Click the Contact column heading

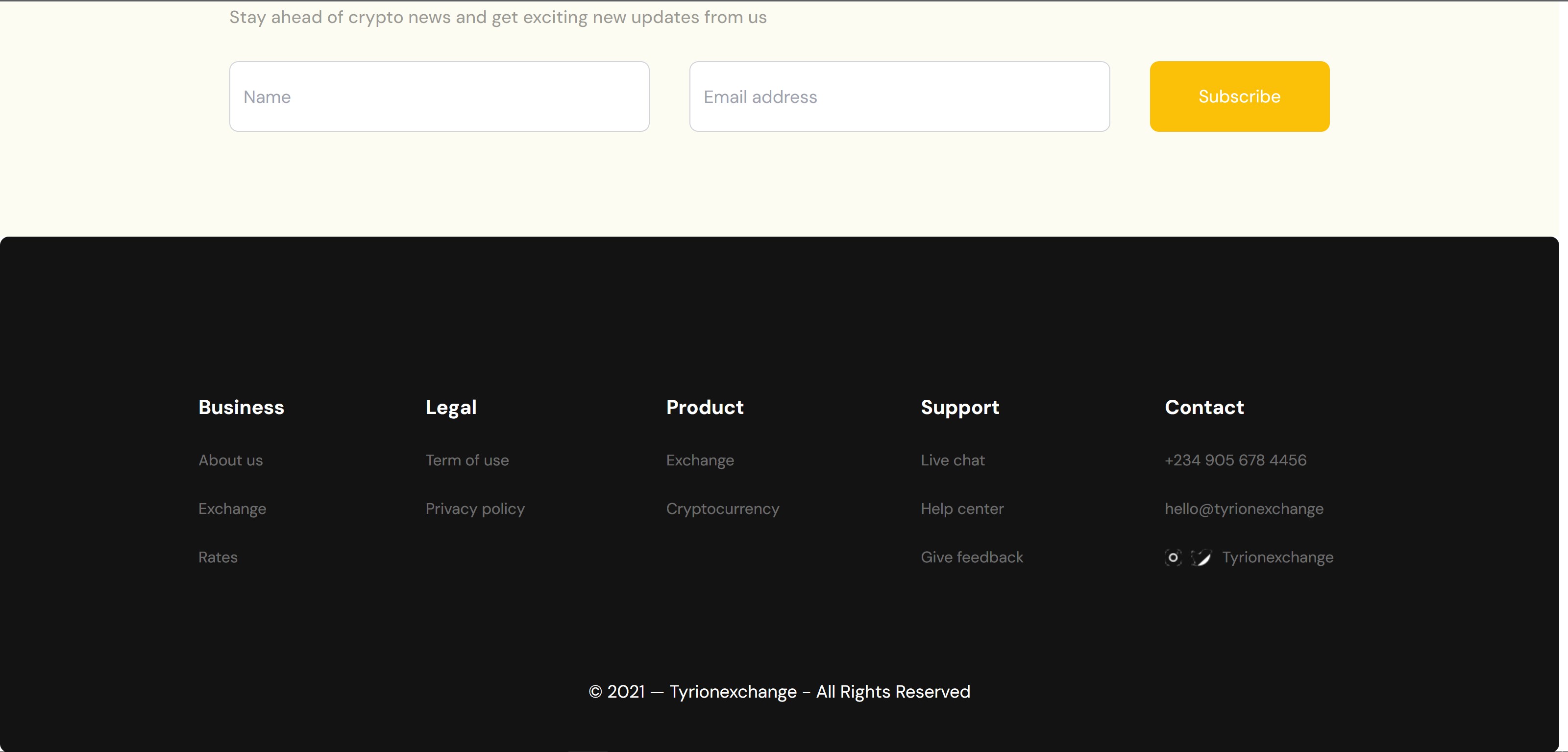pyautogui.click(x=1204, y=407)
